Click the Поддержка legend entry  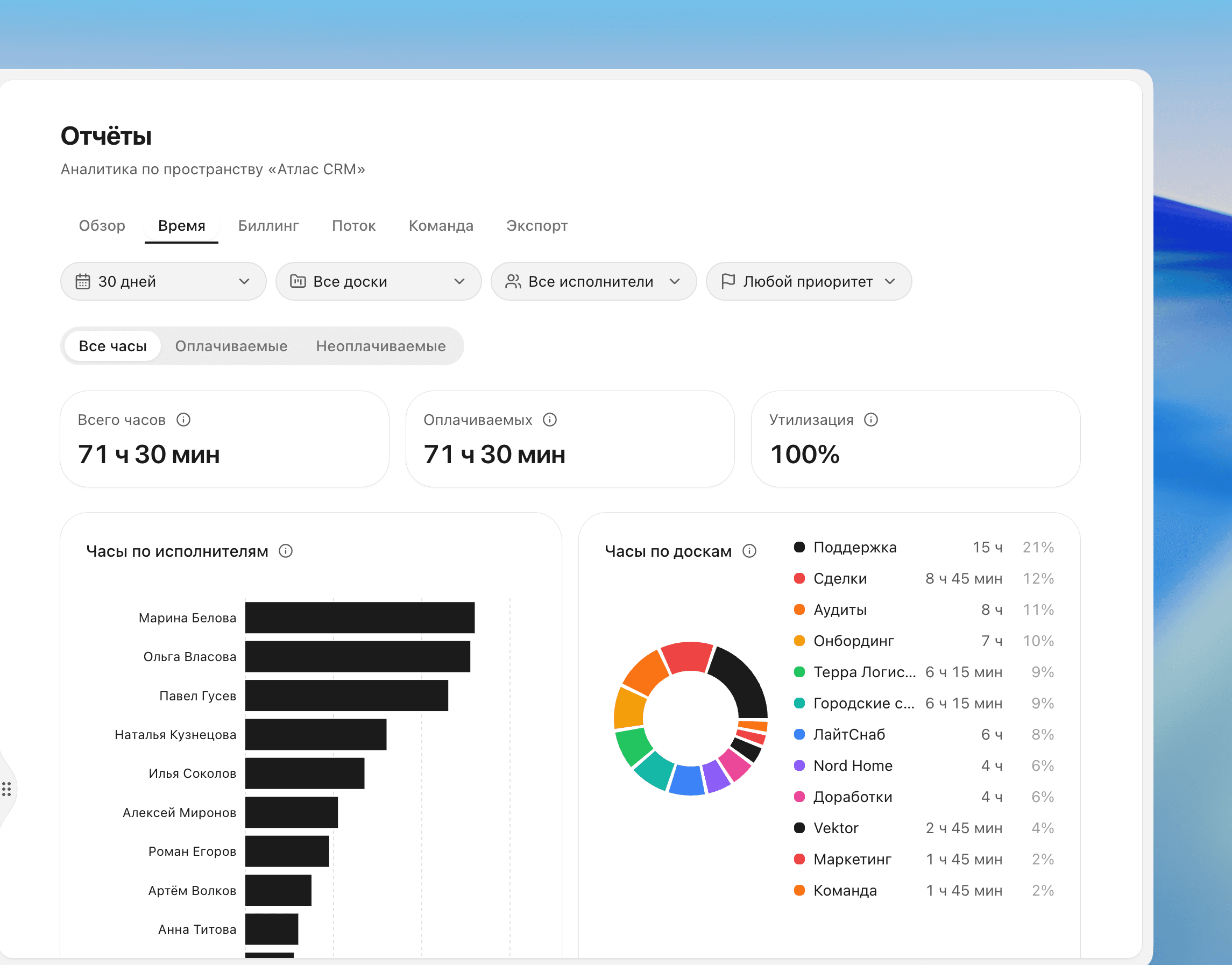point(923,547)
